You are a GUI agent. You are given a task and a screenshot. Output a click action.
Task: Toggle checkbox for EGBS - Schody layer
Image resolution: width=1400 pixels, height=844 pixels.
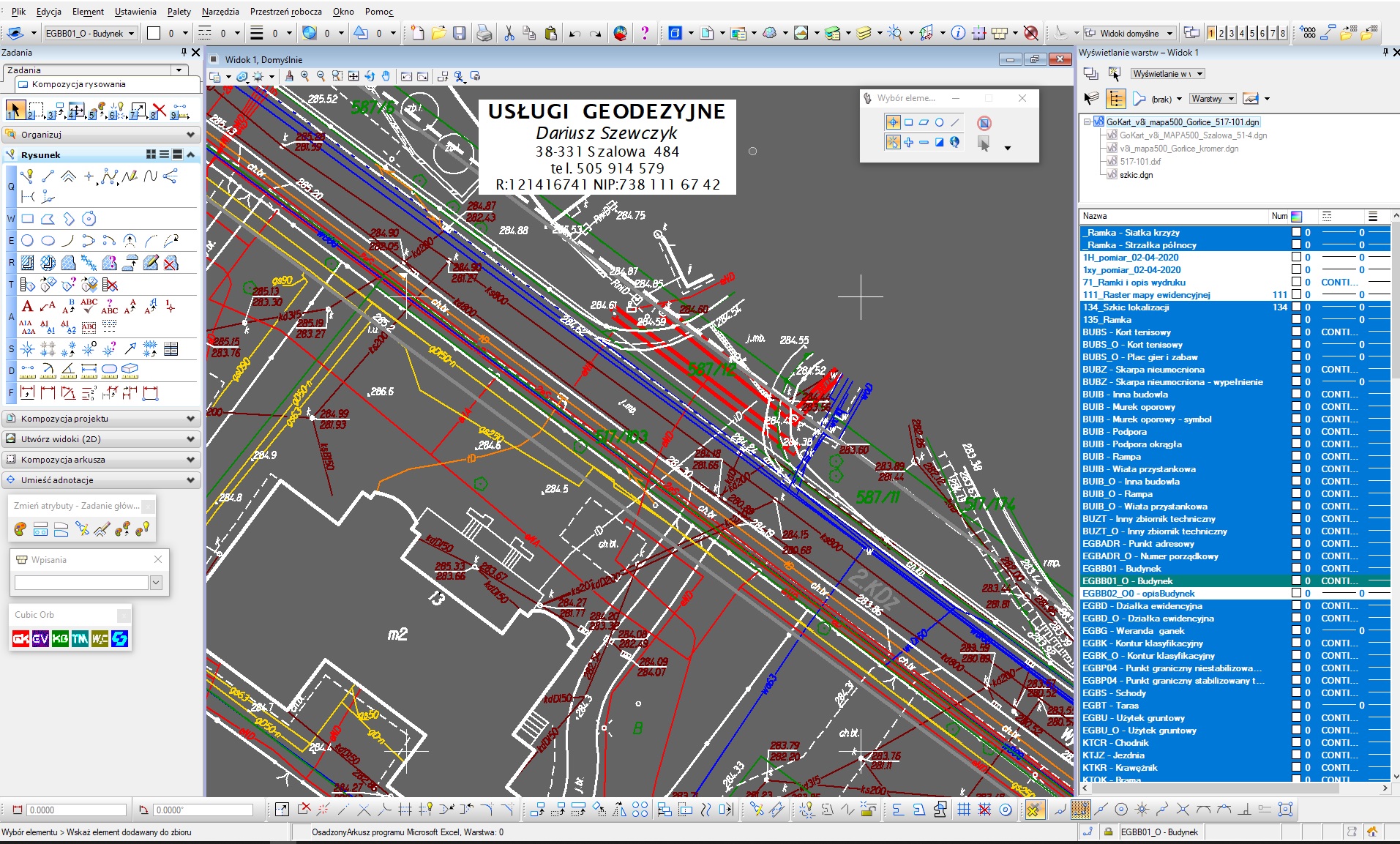coord(1296,692)
